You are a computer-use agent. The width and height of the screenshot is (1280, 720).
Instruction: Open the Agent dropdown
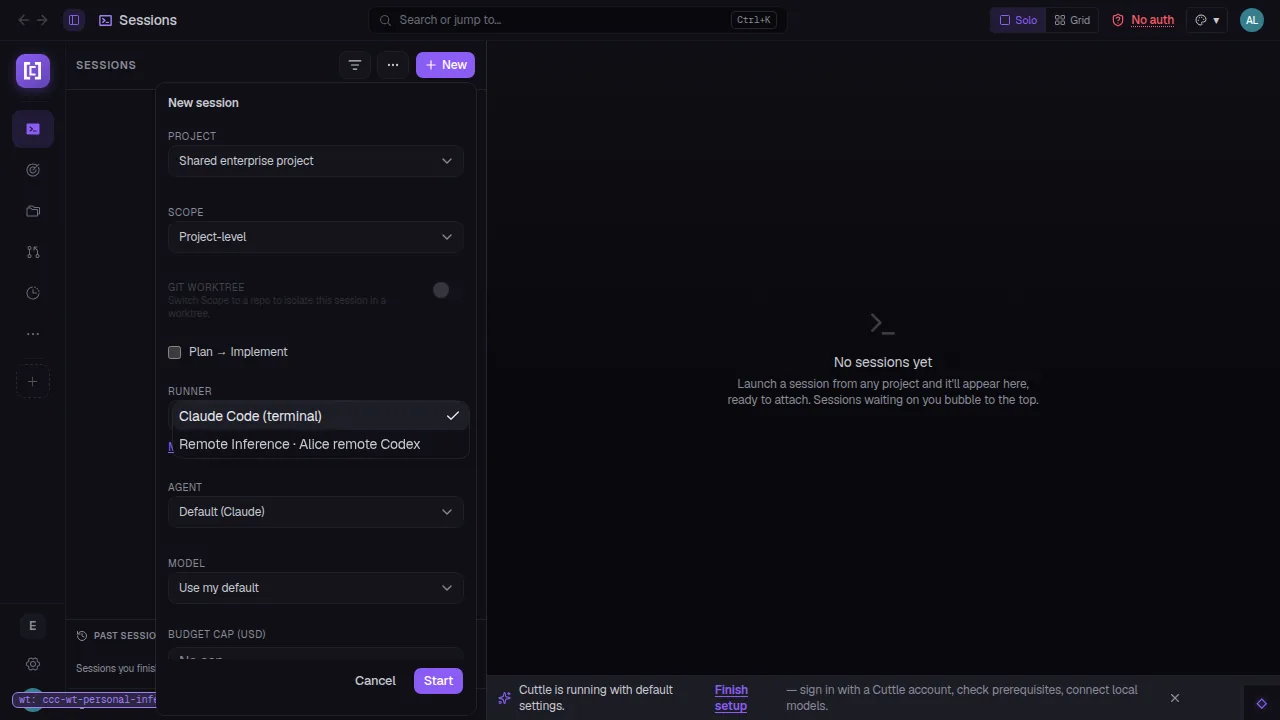pos(315,512)
